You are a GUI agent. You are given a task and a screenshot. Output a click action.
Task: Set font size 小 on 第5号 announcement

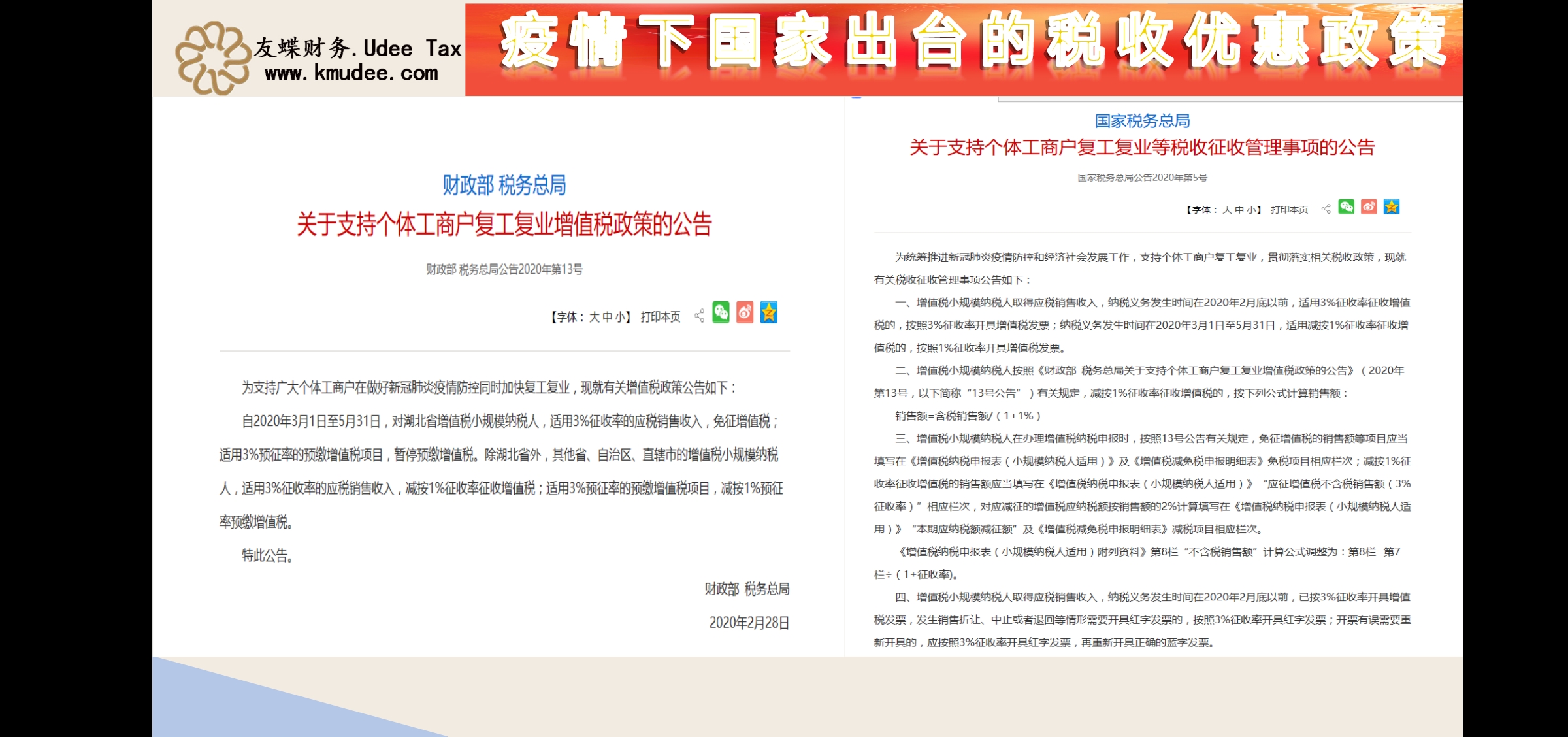[x=1250, y=210]
